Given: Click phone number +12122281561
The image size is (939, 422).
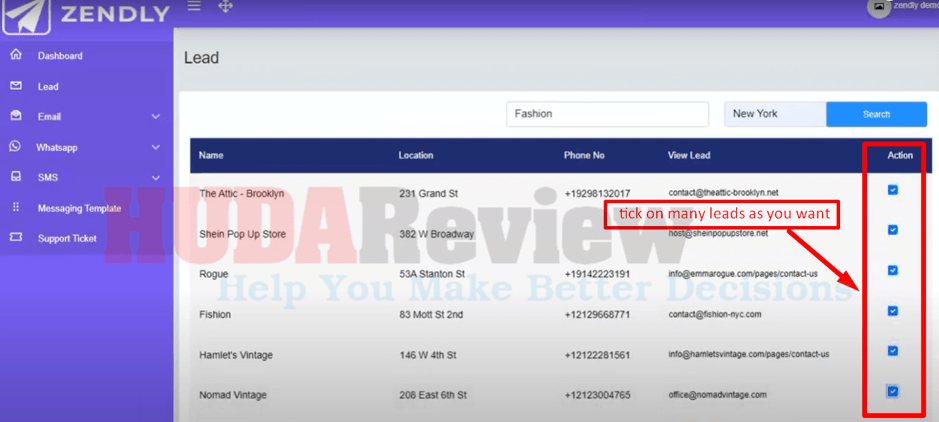Looking at the screenshot, I should pyautogui.click(x=596, y=355).
